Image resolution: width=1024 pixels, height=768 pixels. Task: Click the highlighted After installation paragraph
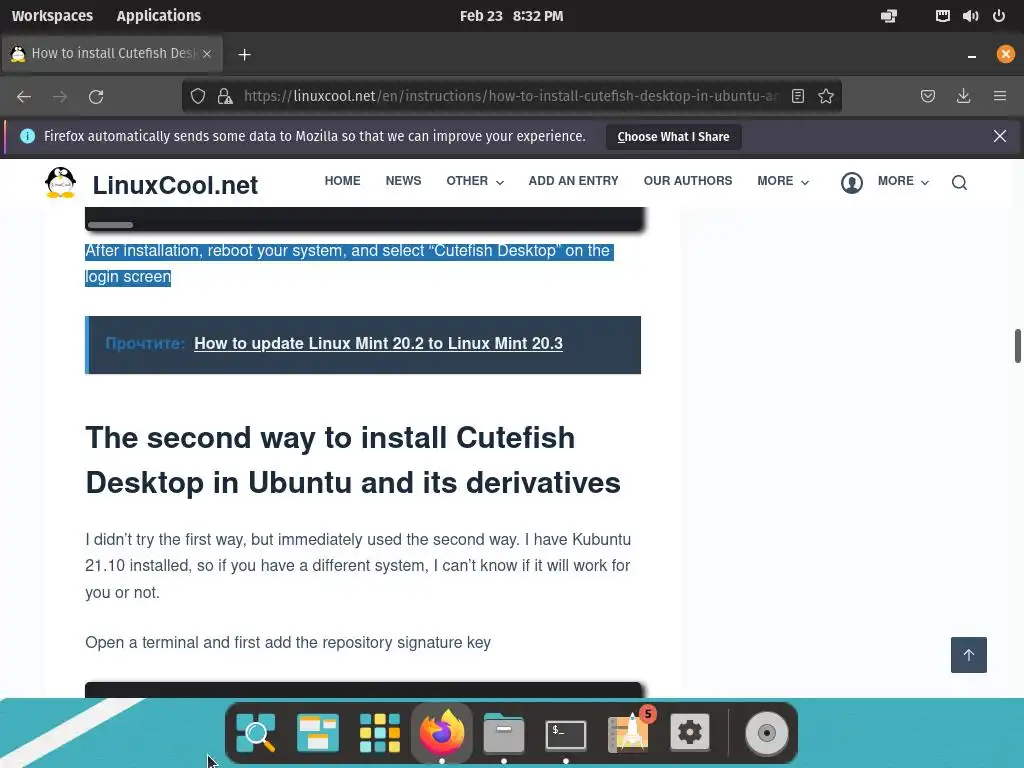(x=349, y=264)
